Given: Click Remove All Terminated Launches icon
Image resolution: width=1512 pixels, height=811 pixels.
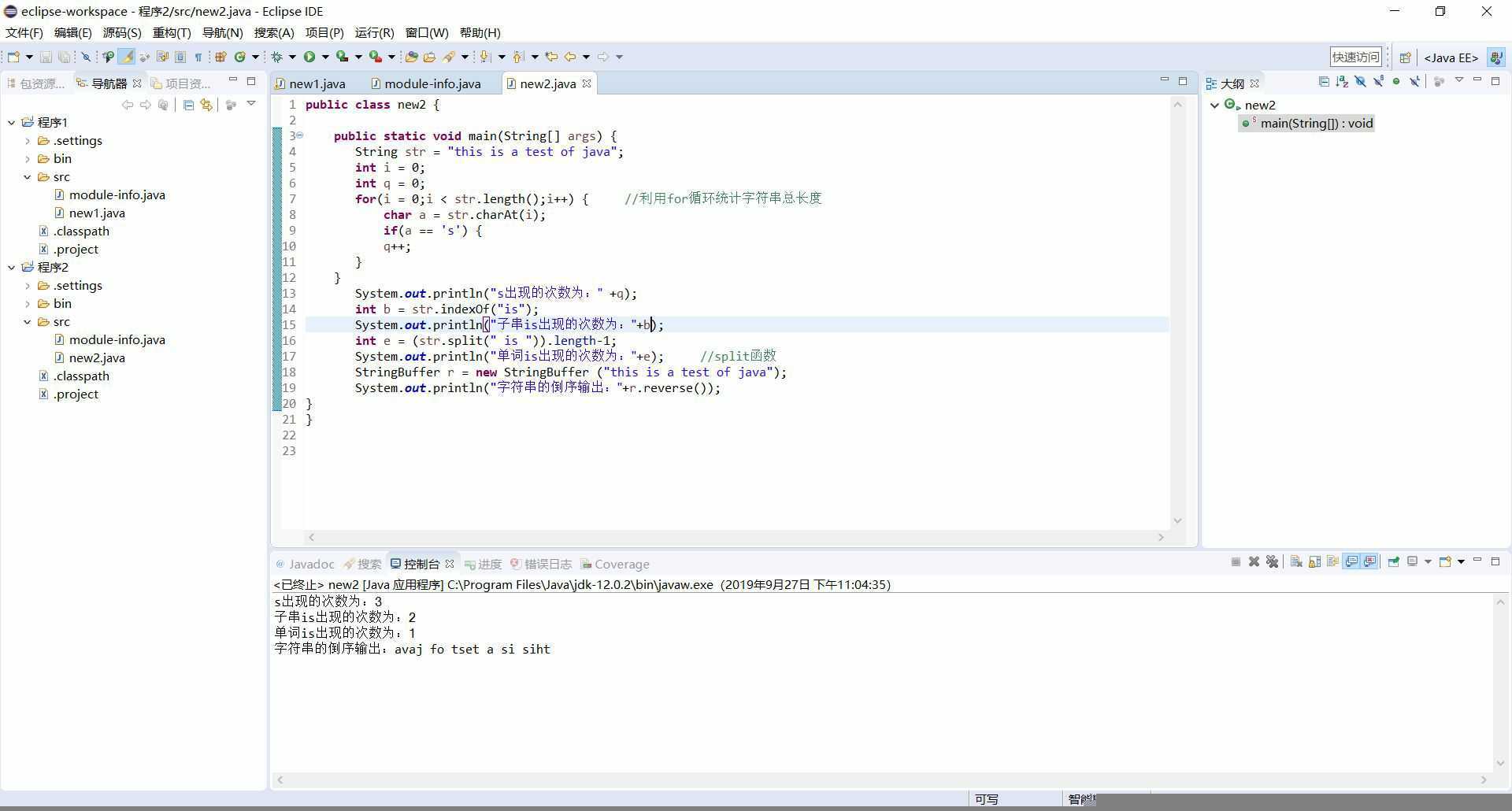Looking at the screenshot, I should (1272, 561).
